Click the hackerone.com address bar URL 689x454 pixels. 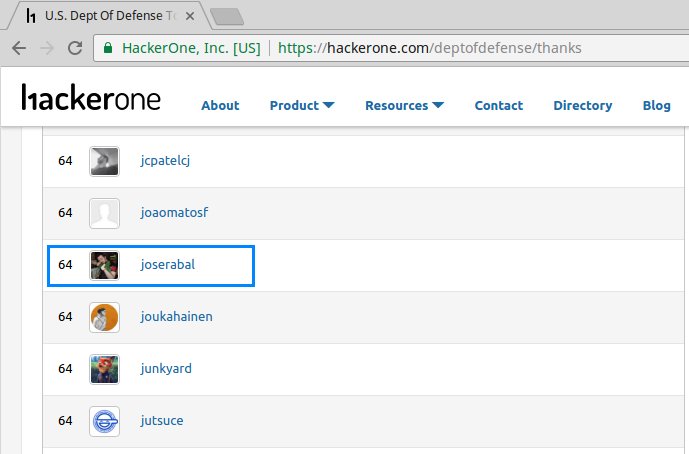[x=430, y=48]
